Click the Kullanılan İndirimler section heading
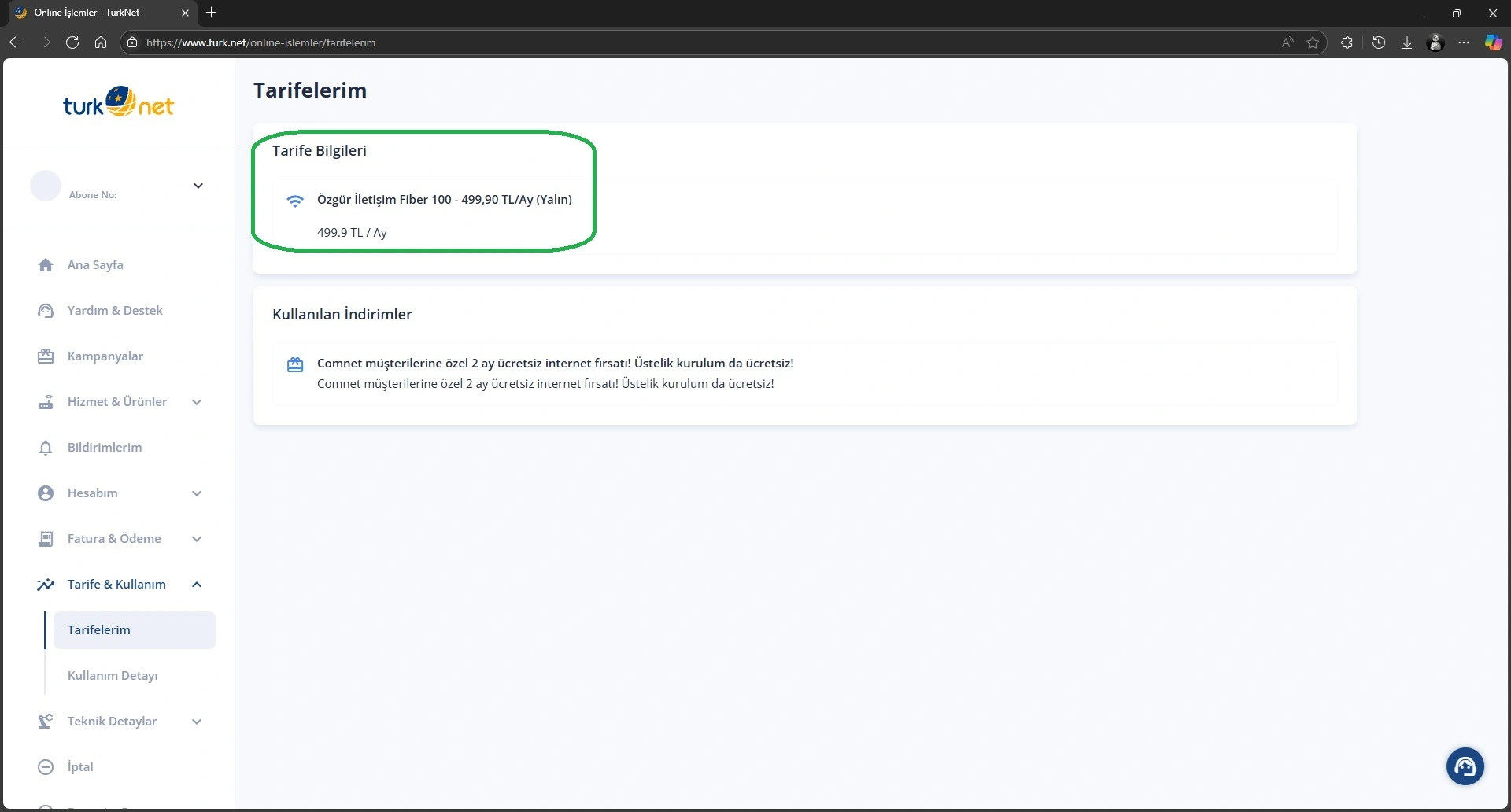 coord(342,315)
